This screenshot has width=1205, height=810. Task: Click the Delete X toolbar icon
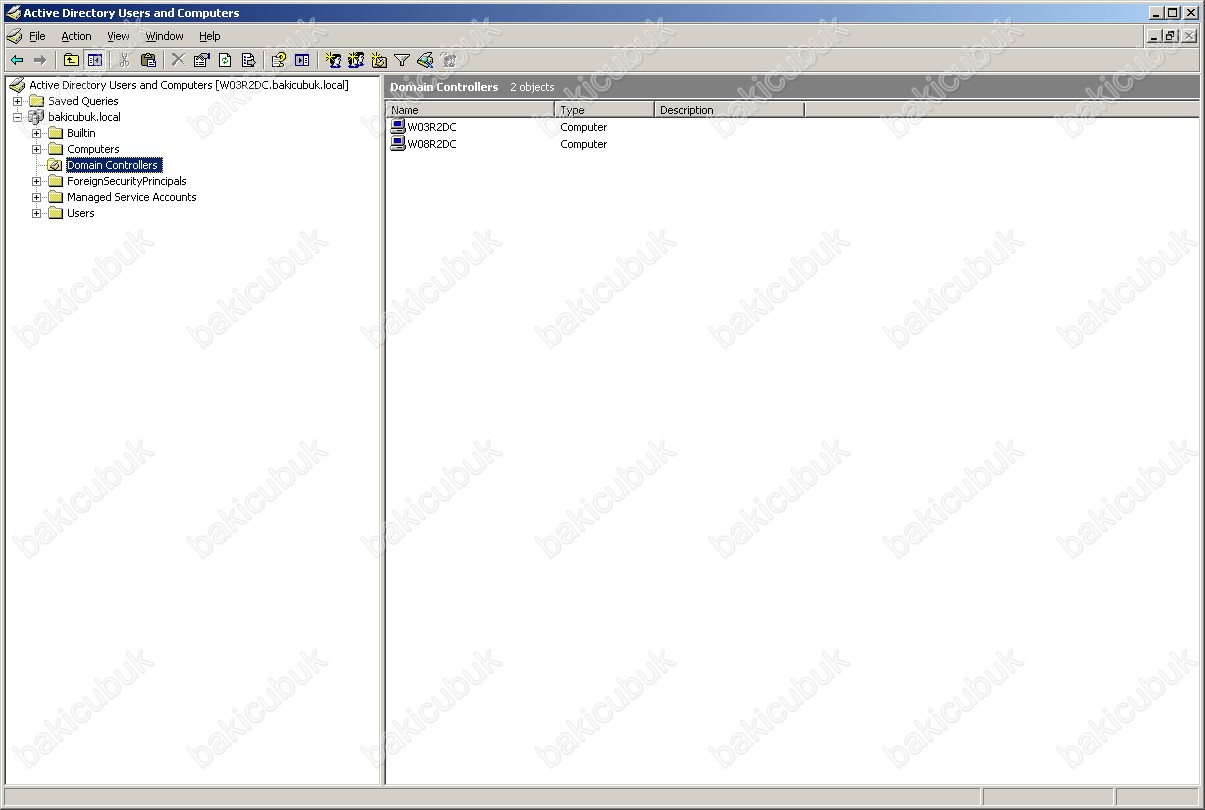[178, 60]
